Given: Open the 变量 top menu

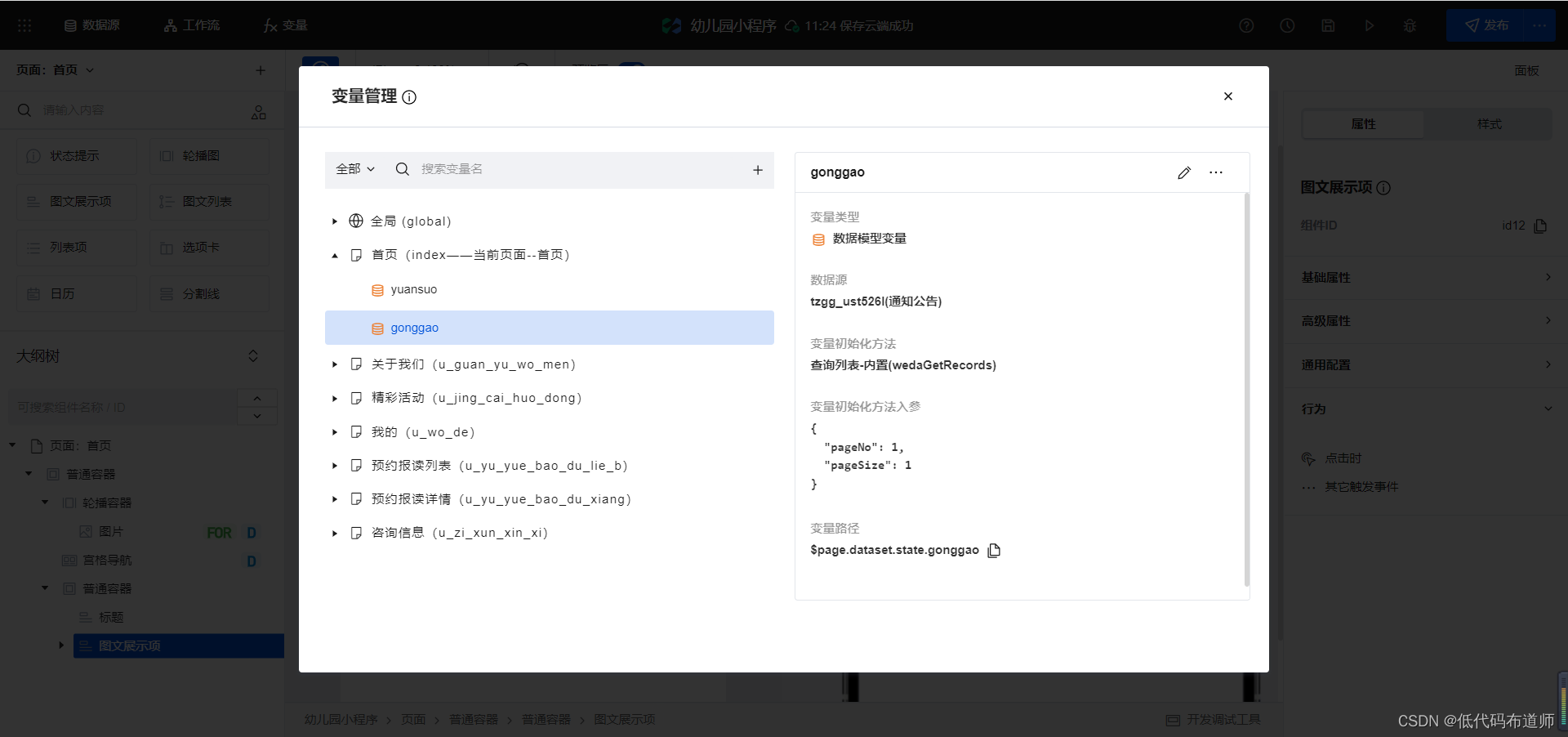Looking at the screenshot, I should (x=286, y=25).
